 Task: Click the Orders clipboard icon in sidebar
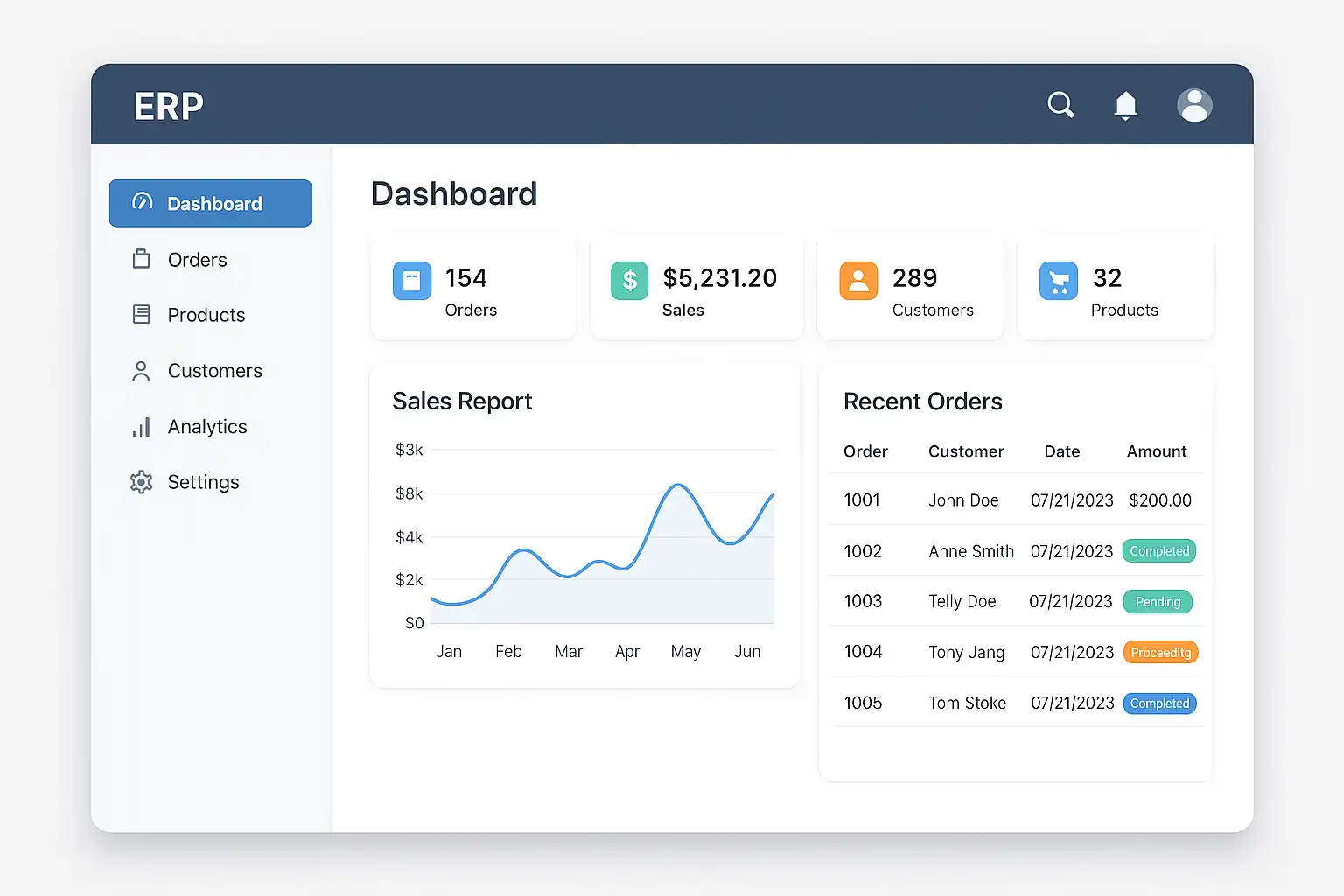tap(141, 259)
